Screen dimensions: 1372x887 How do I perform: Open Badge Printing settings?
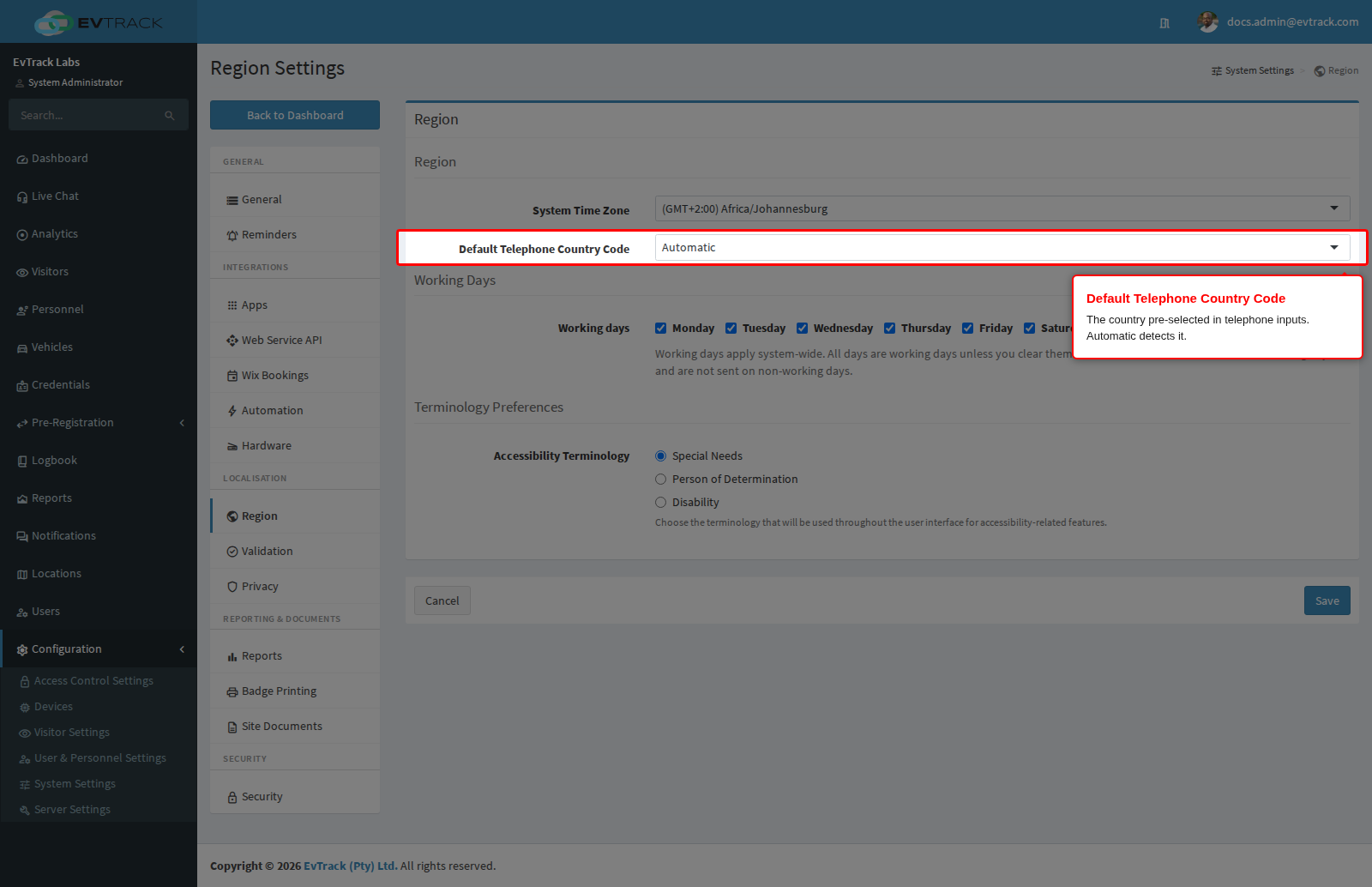click(295, 691)
